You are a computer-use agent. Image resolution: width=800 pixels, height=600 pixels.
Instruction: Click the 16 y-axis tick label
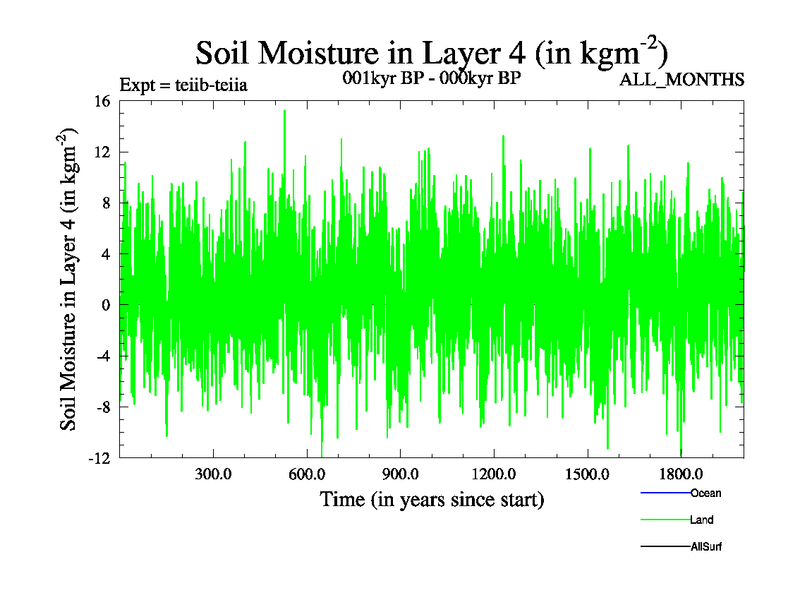coord(103,101)
